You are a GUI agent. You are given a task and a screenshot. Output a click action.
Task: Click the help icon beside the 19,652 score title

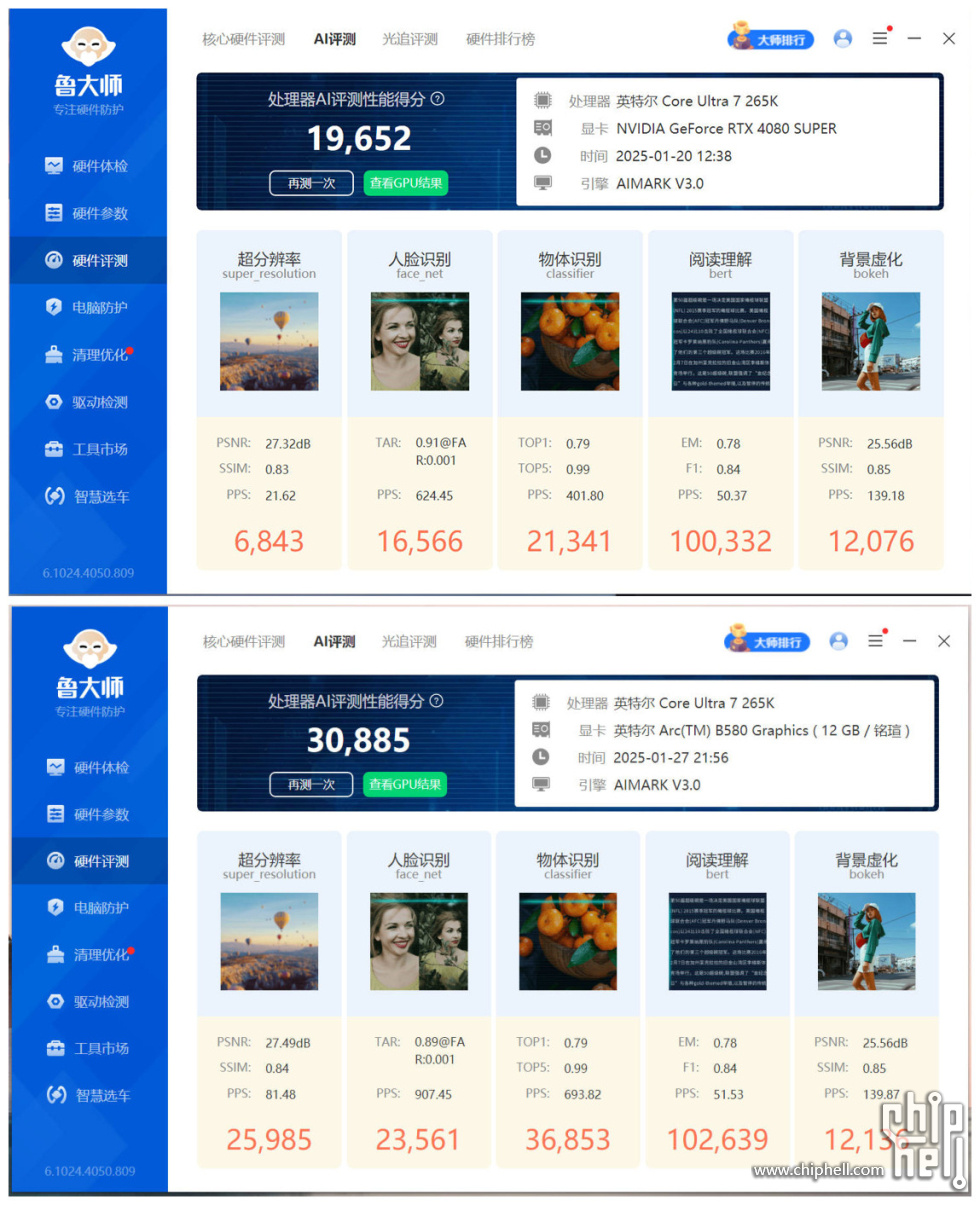click(x=437, y=99)
